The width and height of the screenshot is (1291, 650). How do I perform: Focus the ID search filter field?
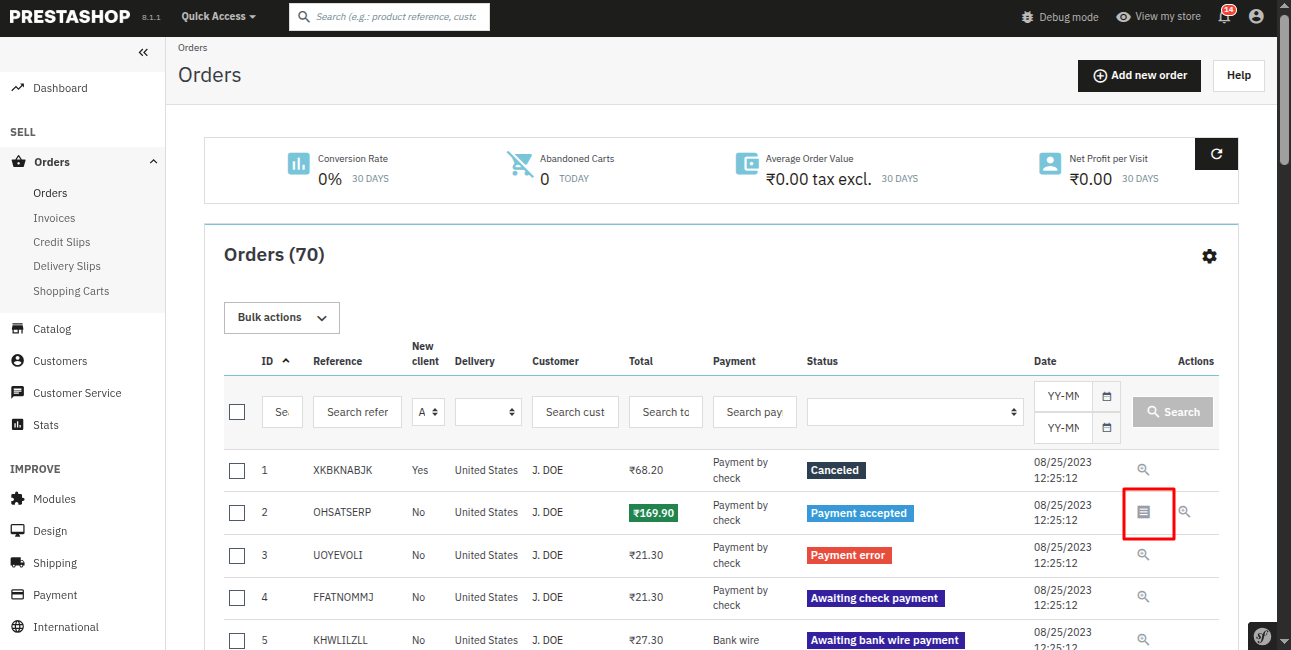coord(282,412)
